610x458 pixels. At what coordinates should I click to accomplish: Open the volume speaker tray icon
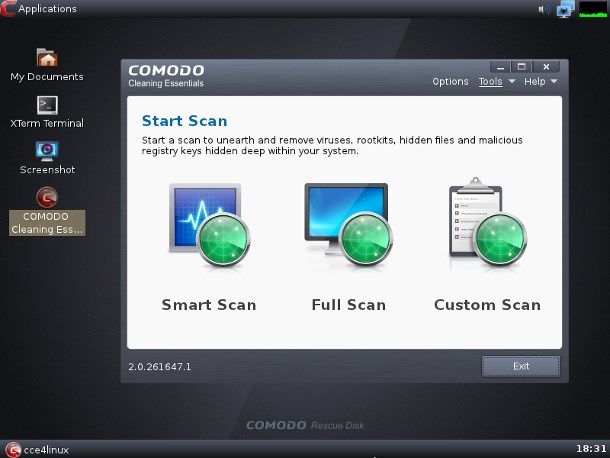click(x=543, y=9)
